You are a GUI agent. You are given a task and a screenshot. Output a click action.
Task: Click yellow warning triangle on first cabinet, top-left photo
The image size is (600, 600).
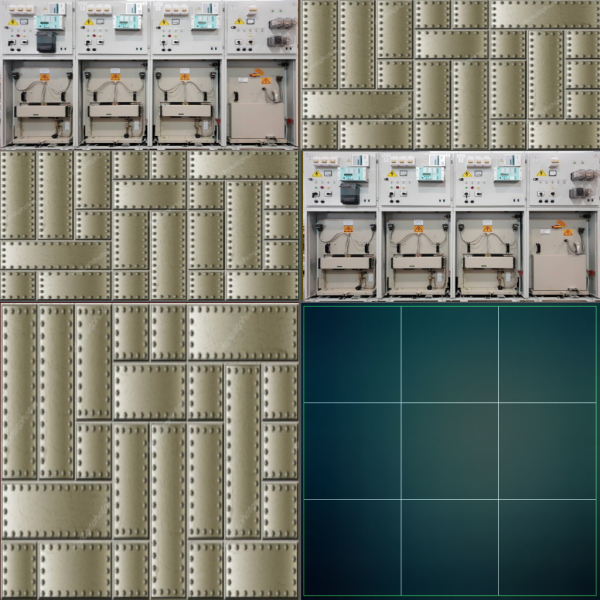14,24
